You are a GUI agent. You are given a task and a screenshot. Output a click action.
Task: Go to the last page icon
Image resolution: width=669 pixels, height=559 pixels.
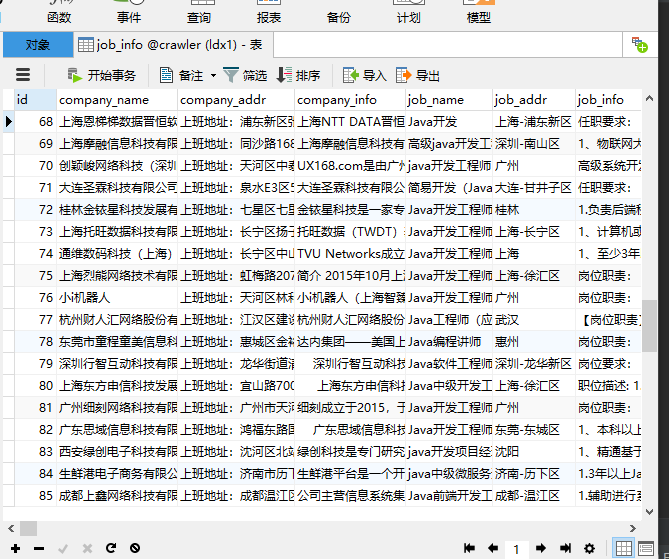tap(565, 548)
